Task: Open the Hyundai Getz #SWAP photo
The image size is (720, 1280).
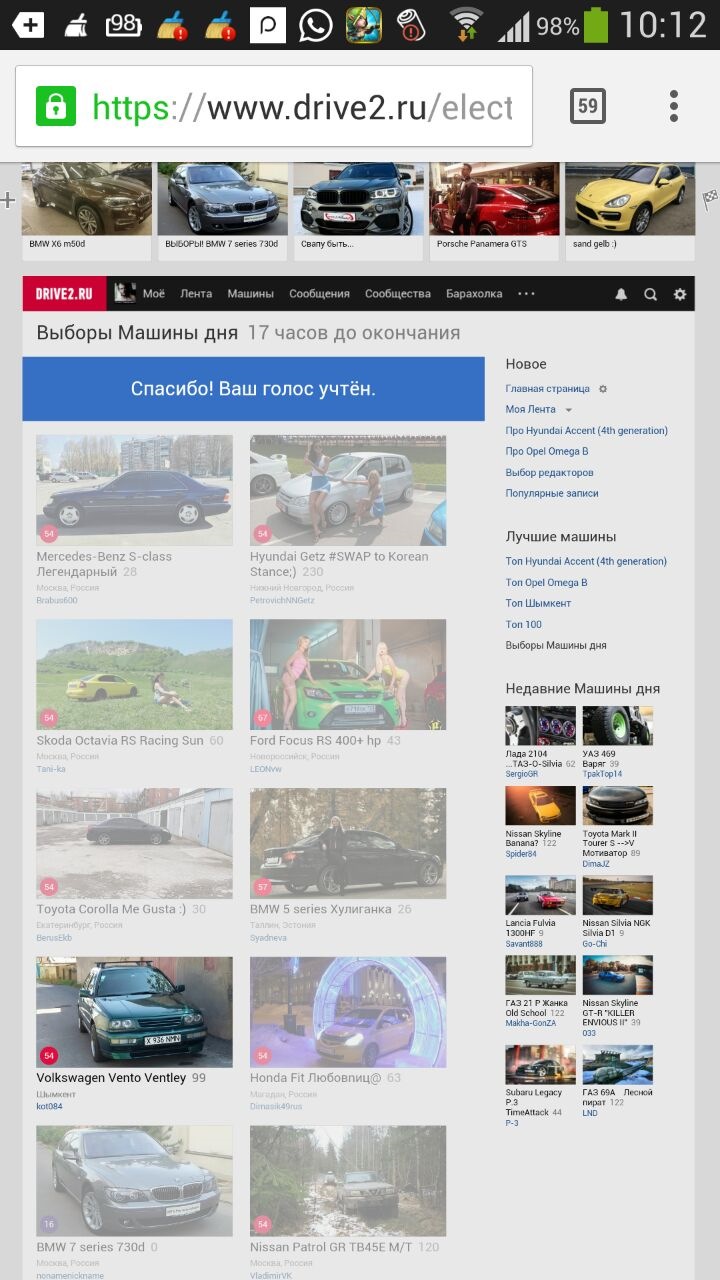Action: 348,490
